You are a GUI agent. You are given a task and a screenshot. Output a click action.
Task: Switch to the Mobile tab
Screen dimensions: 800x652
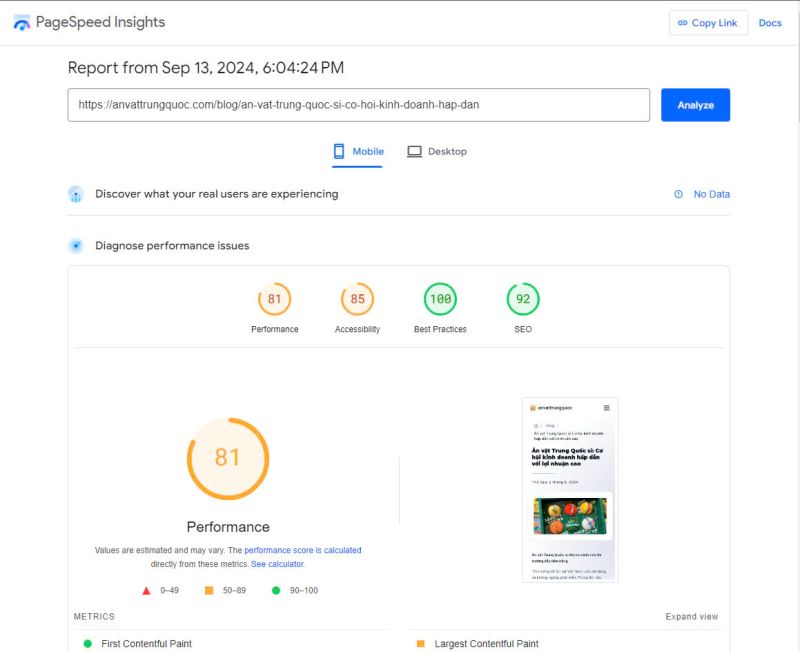pos(358,152)
